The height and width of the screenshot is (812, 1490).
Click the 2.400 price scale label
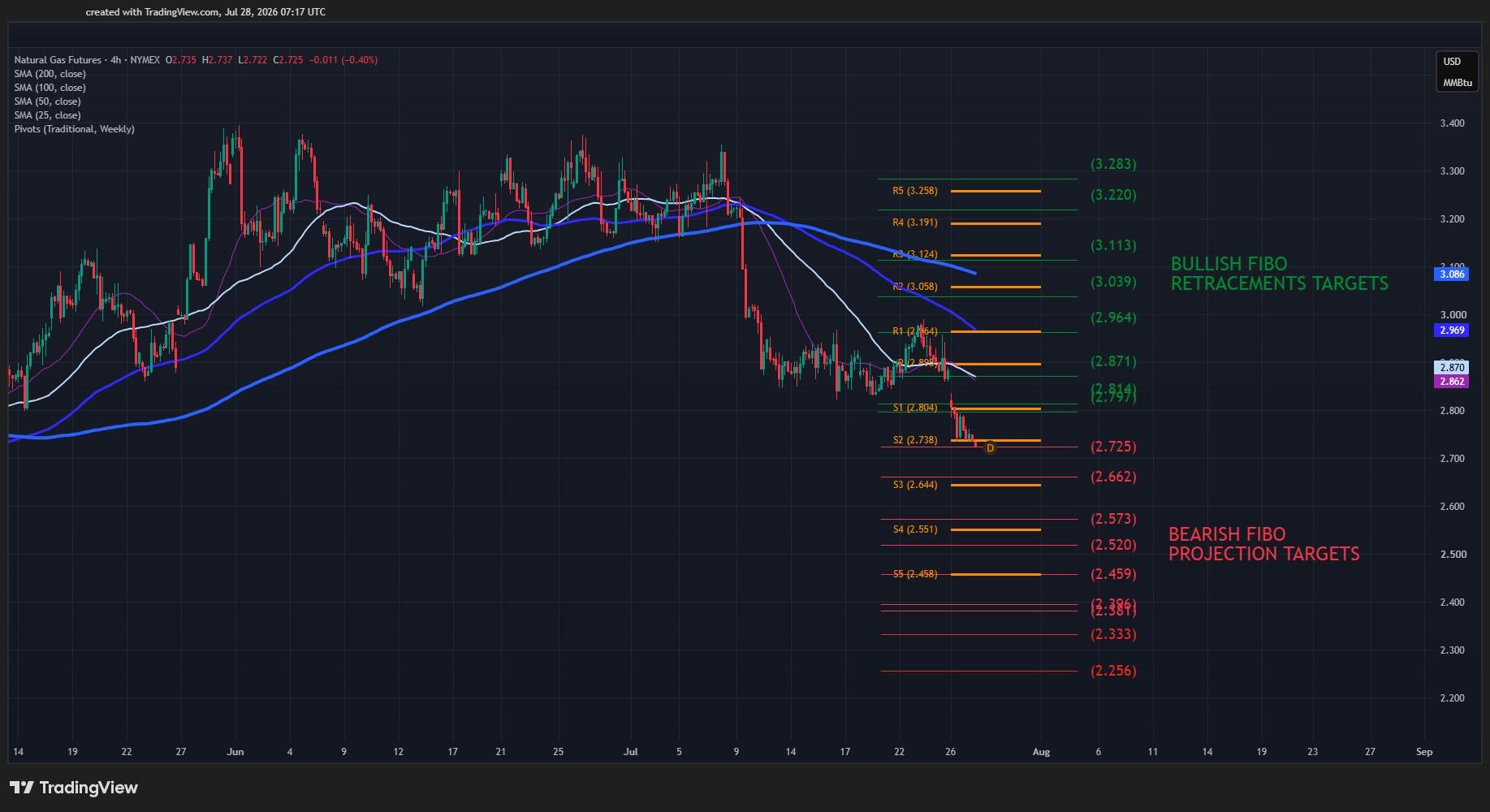pos(1452,603)
